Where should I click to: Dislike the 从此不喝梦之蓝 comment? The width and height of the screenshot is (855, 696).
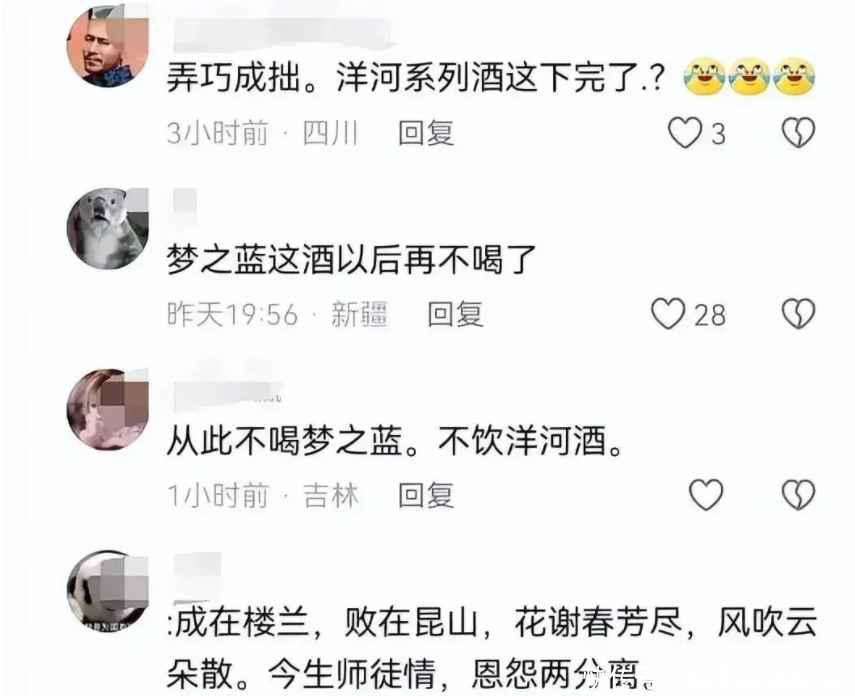[x=798, y=495]
